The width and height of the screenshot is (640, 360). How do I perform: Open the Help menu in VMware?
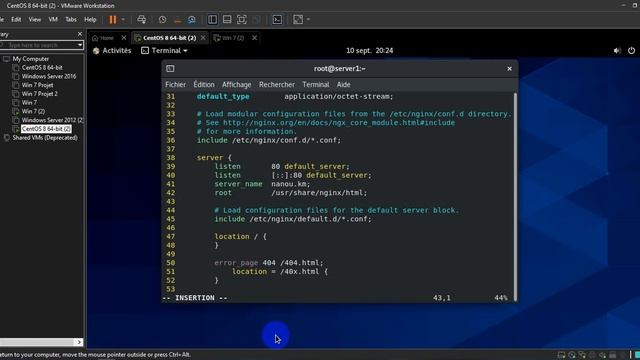click(90, 20)
